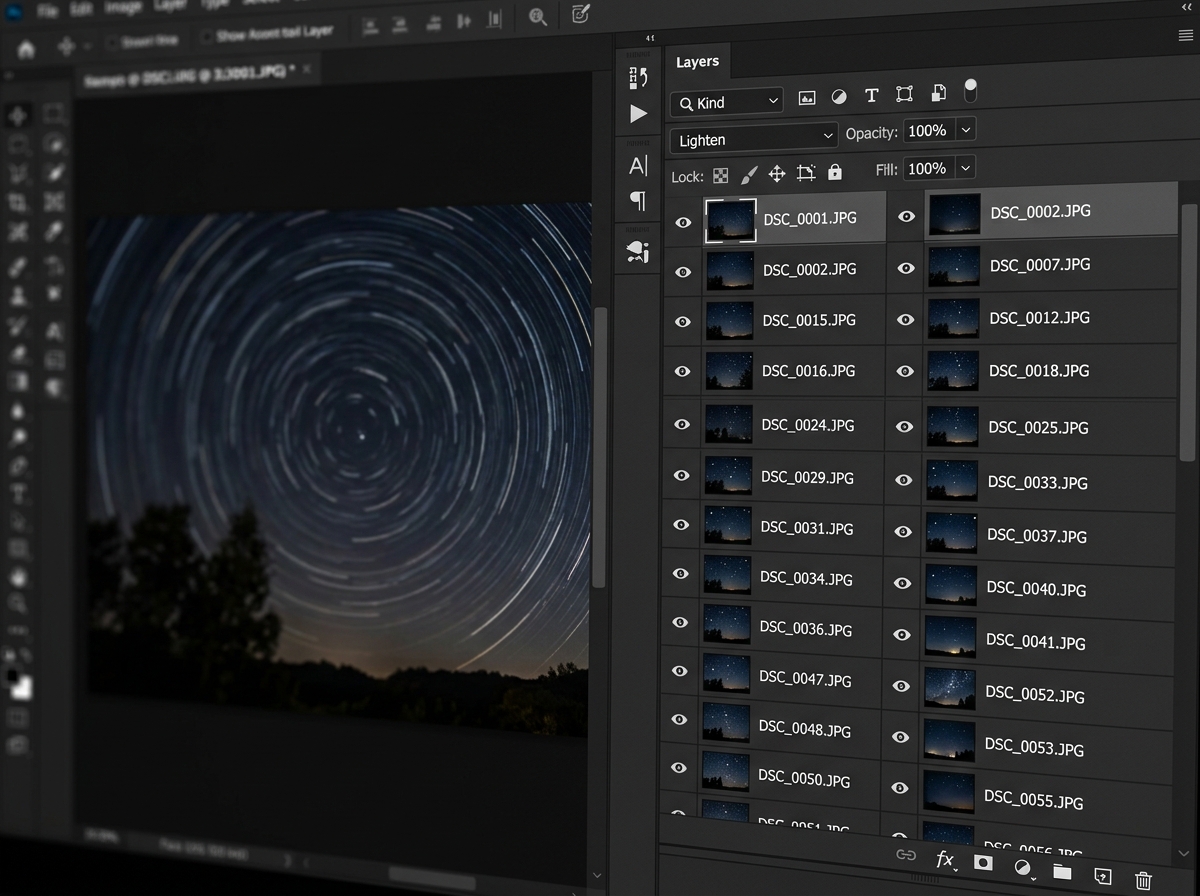Click the filter by adjustment layers icon
Screen dimensions: 1200x896
click(838, 97)
